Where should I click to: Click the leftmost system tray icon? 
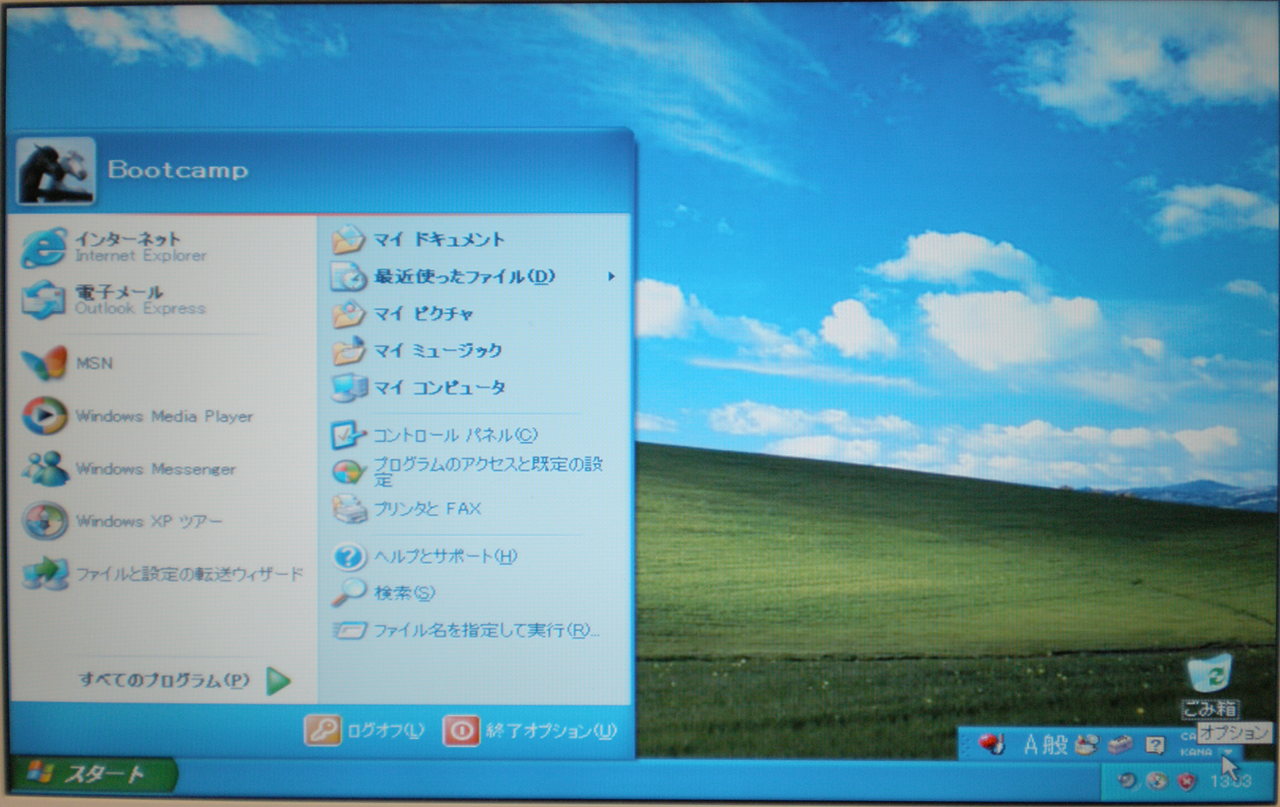tap(1126, 780)
